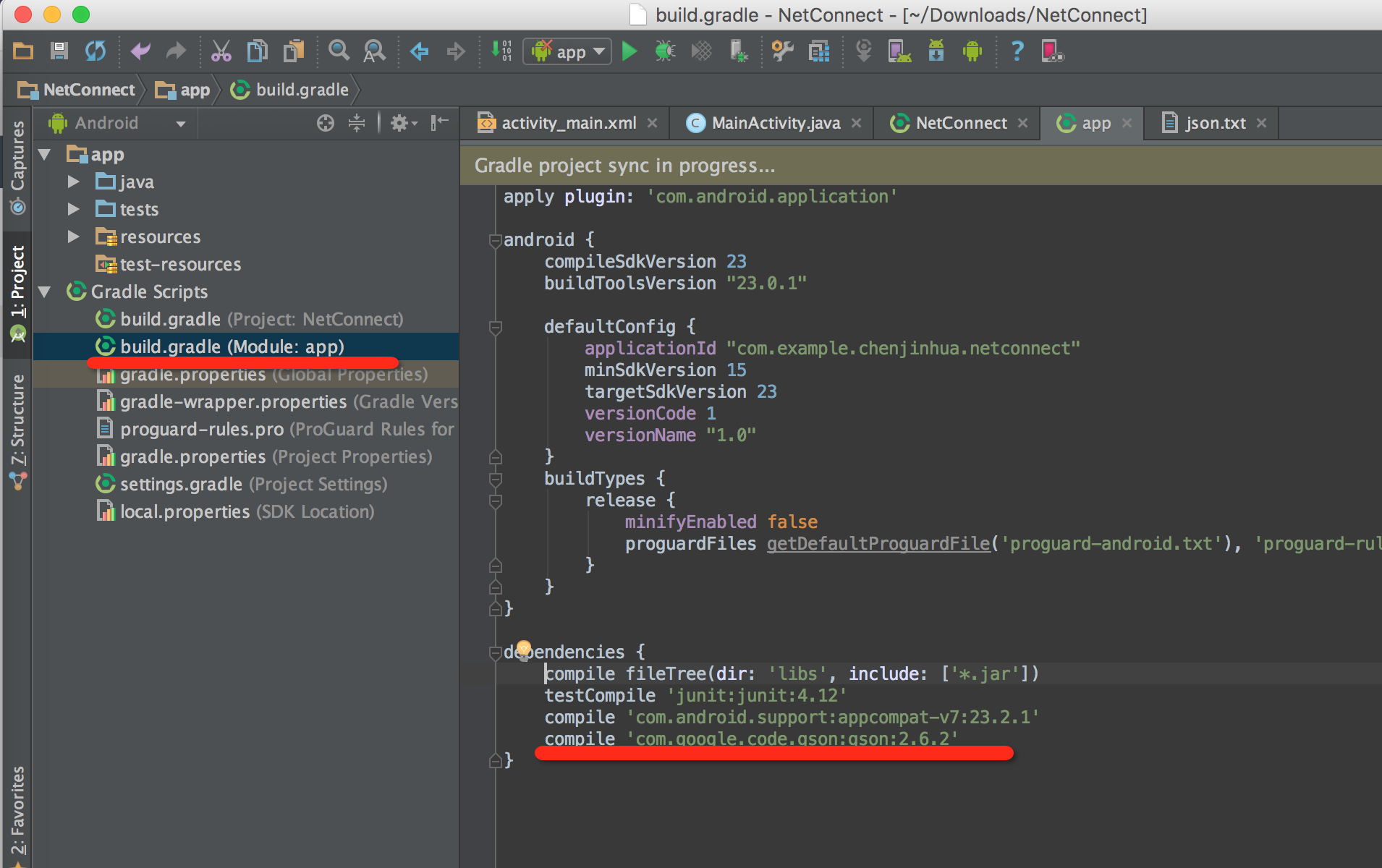The width and height of the screenshot is (1382, 868).
Task: Toggle the 1: Project side panel
Action: click(x=17, y=293)
